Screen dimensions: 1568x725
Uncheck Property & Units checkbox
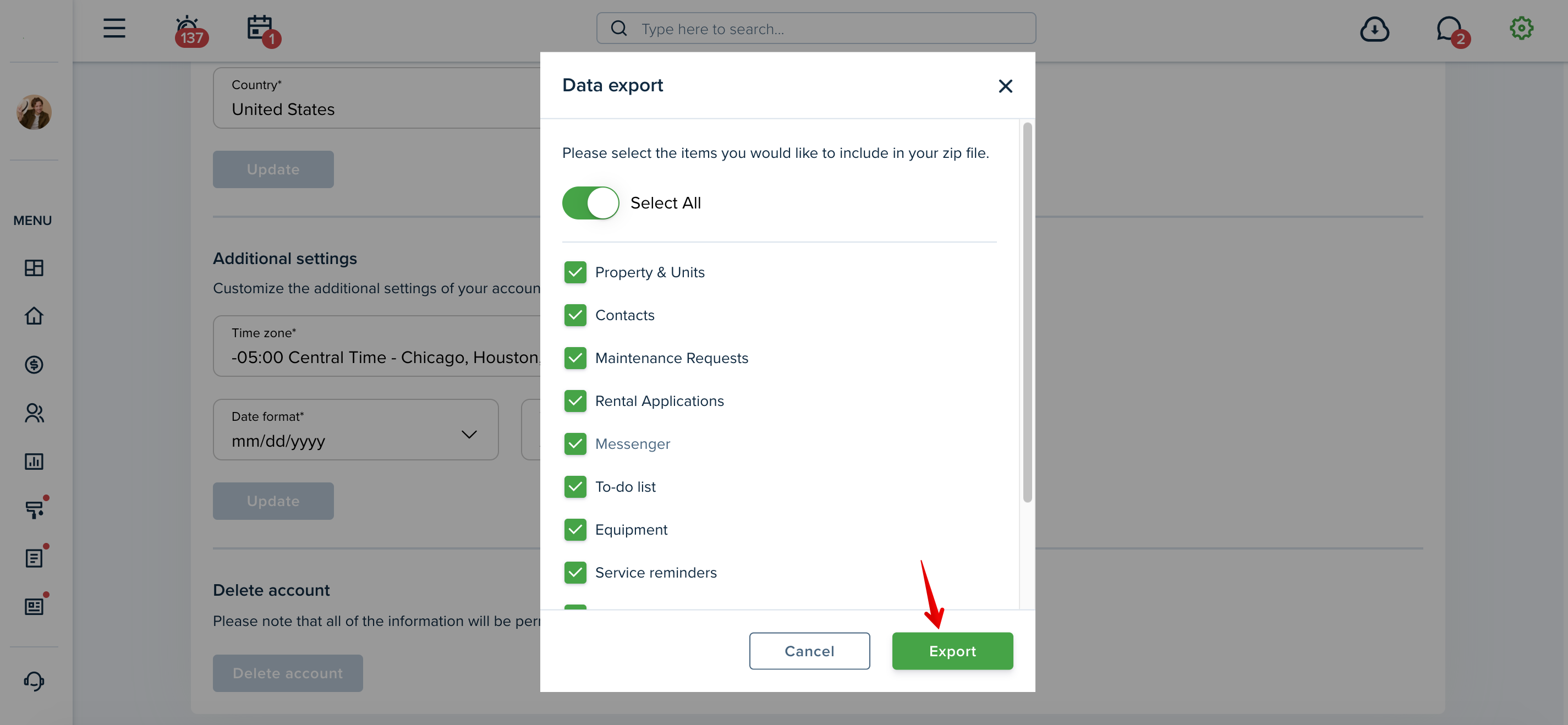click(x=574, y=272)
